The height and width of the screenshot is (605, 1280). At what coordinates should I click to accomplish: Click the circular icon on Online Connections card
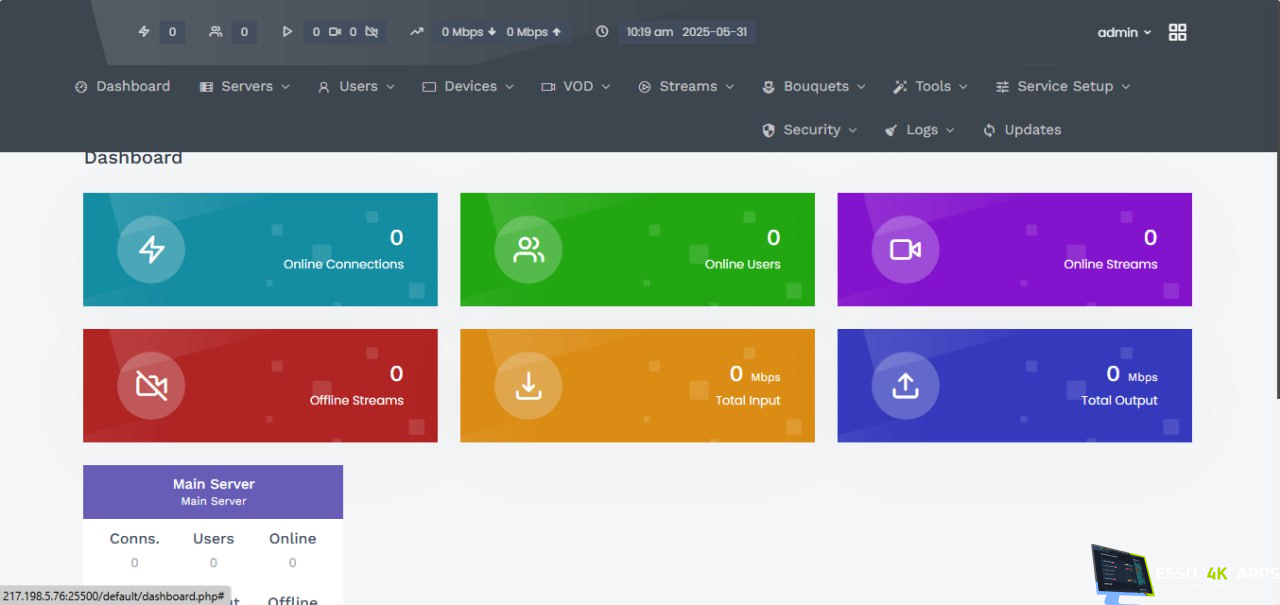[151, 249]
